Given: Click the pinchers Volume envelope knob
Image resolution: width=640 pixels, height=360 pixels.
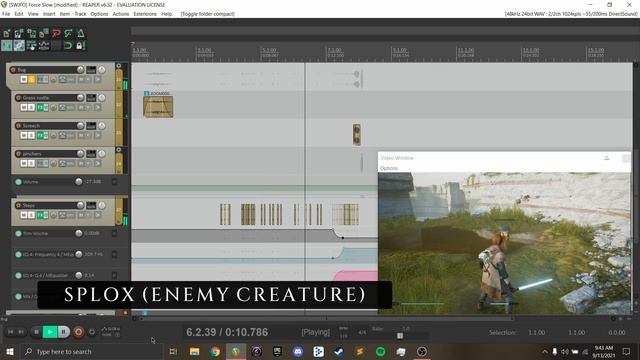Looking at the screenshot, I should click(x=79, y=182).
